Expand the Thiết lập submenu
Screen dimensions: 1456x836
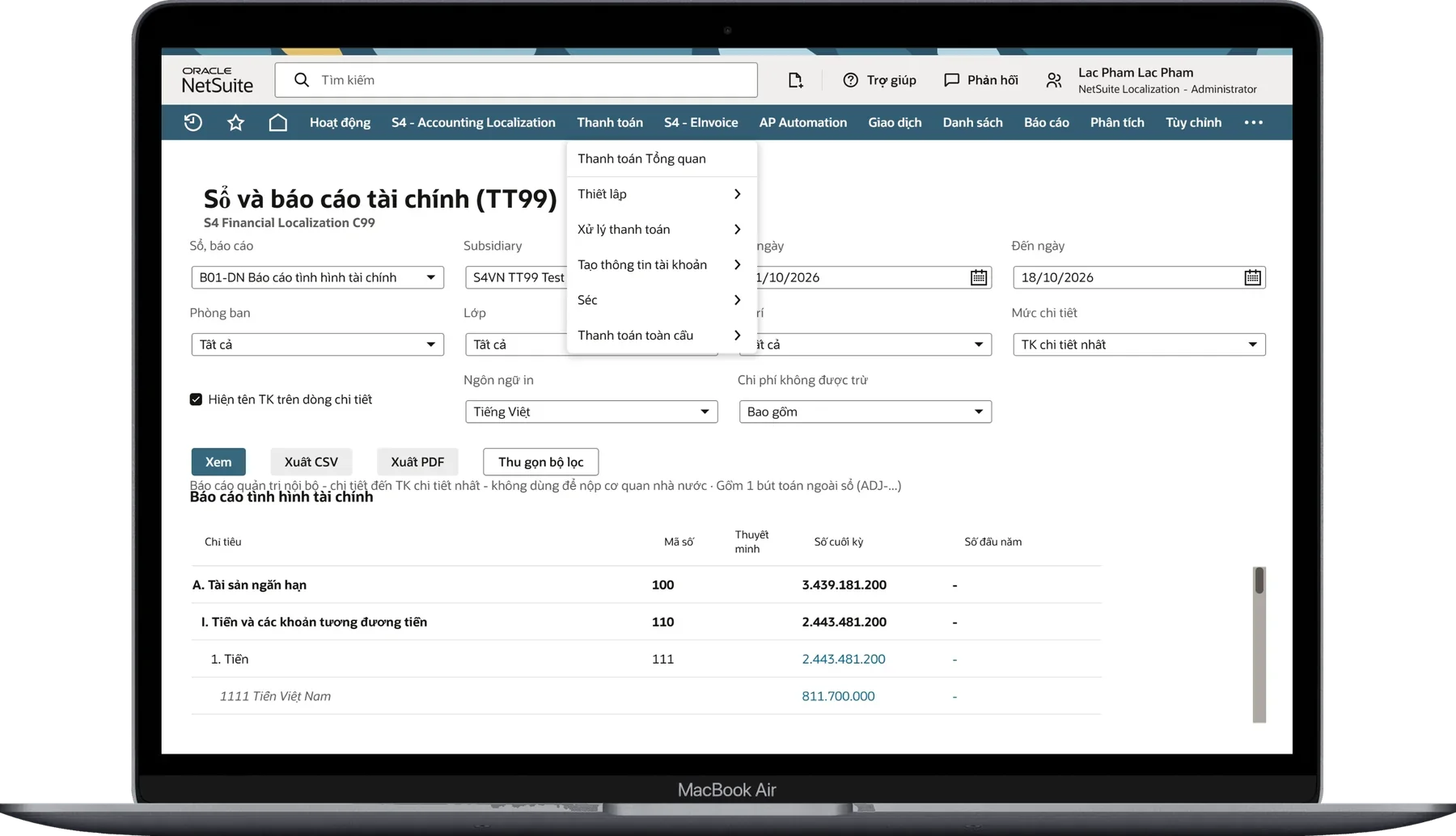[661, 194]
